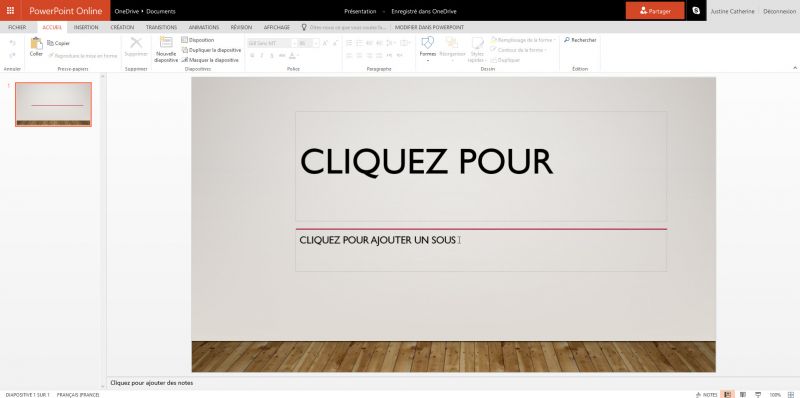This screenshot has height=398, width=800.
Task: Toggle left text alignment in Paragraphe group
Action: [349, 56]
